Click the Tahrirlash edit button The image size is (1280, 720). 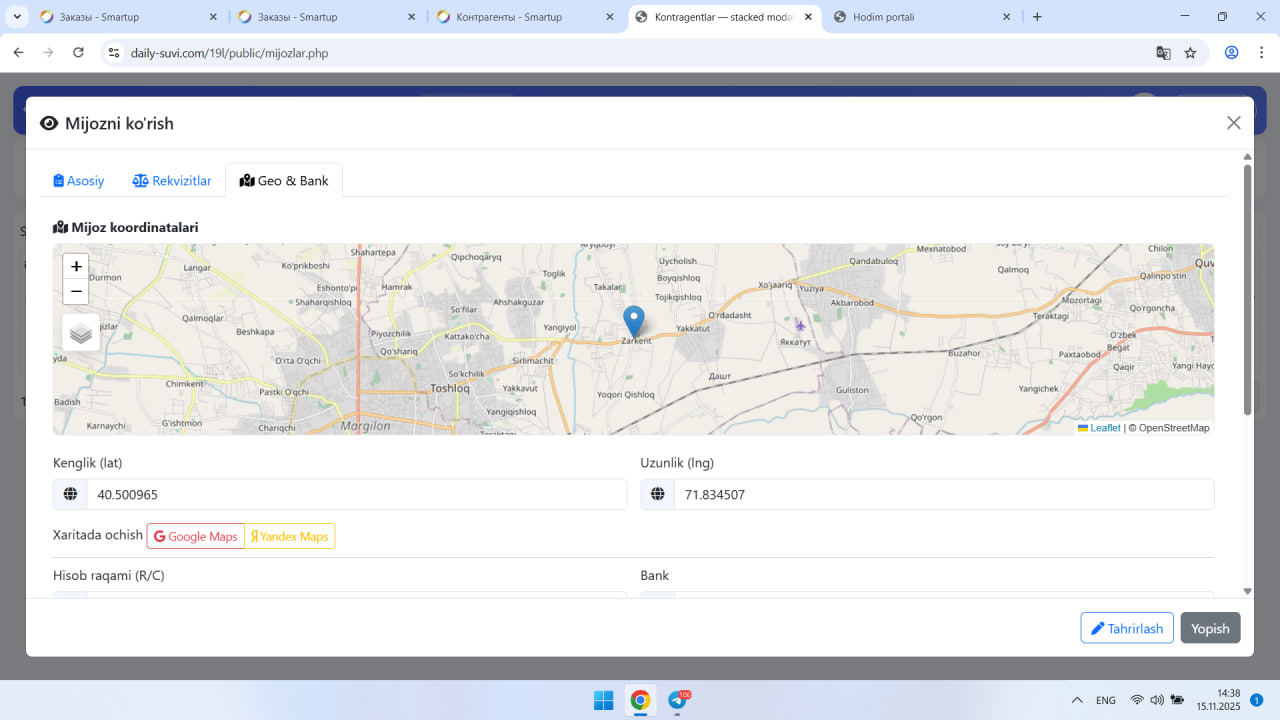coord(1126,628)
